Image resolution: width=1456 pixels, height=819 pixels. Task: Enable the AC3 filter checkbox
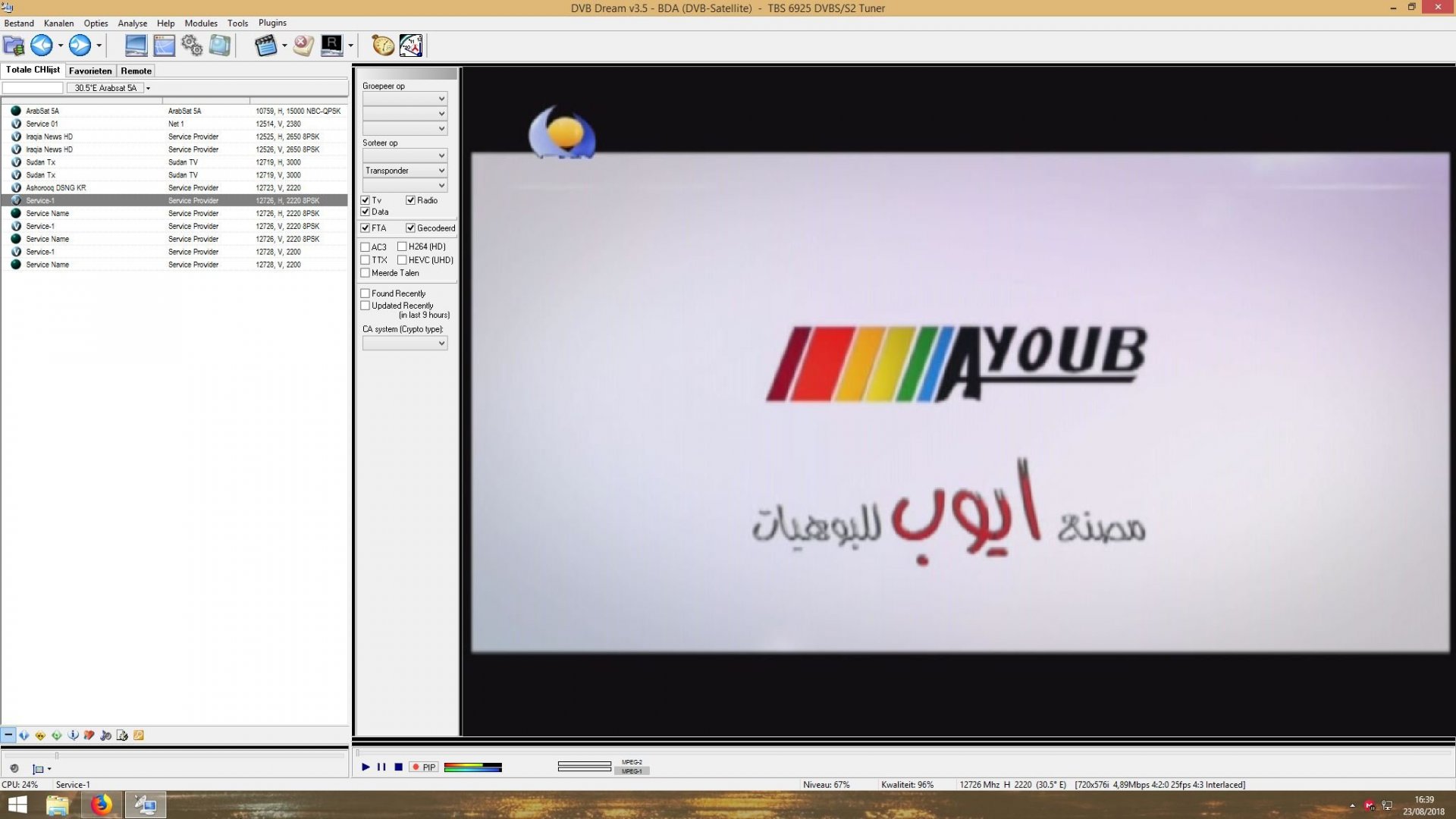pyautogui.click(x=366, y=246)
